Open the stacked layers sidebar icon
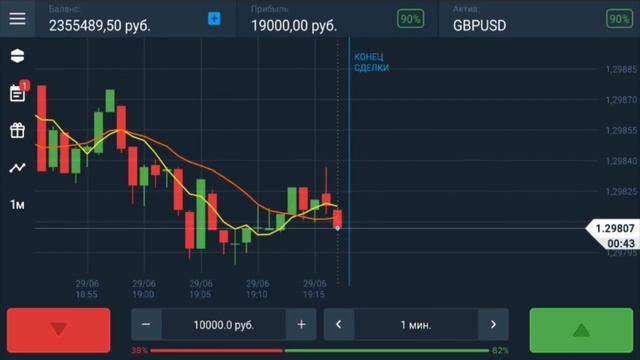 [17, 56]
